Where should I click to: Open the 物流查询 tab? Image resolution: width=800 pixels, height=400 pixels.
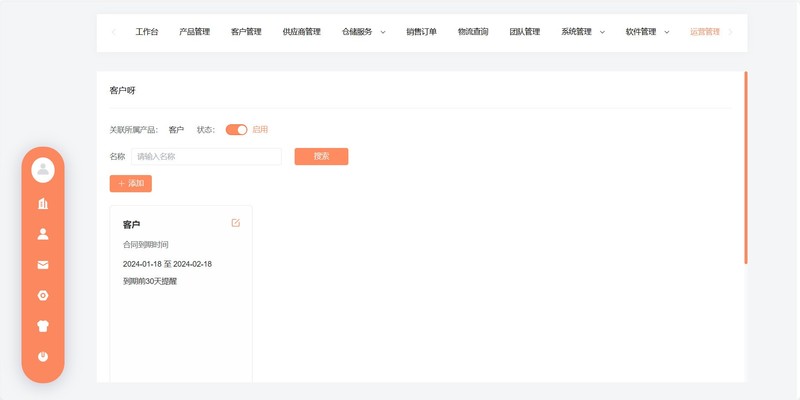[473, 32]
